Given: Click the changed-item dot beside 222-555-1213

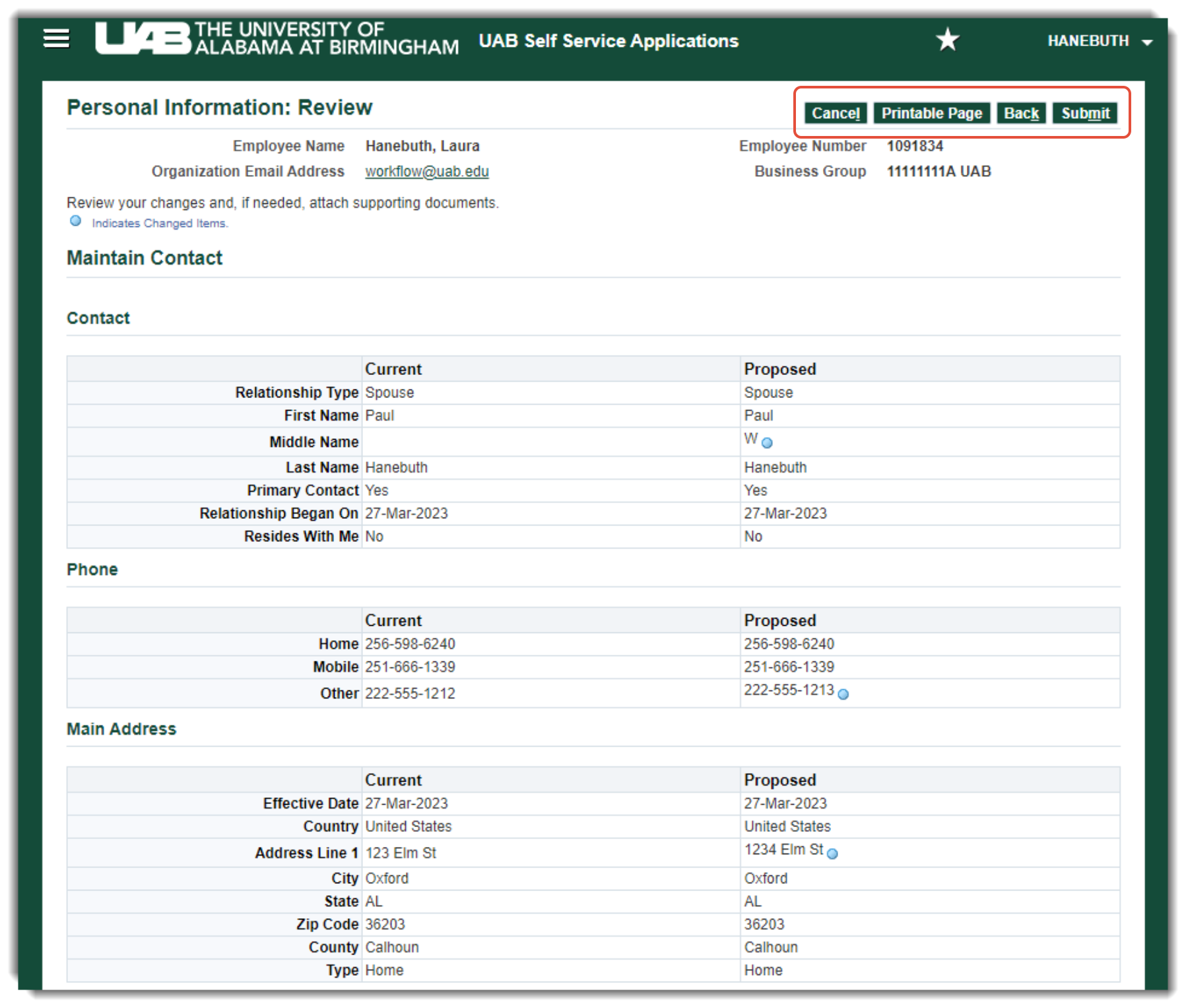Looking at the screenshot, I should point(843,694).
